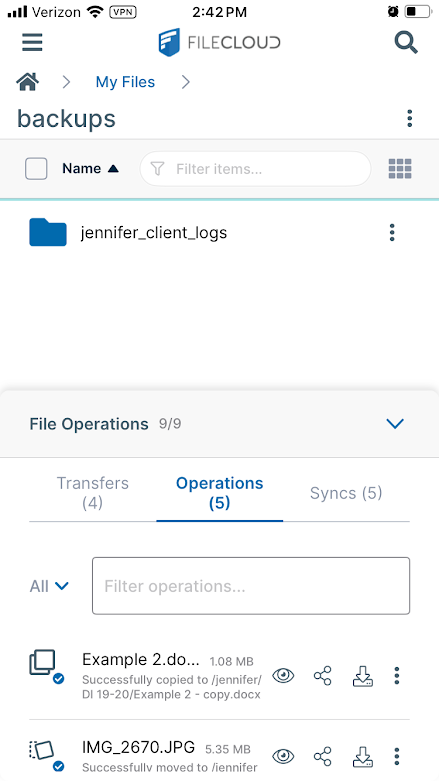Share the Example 2.docx file
The image size is (439, 781).
pyautogui.click(x=322, y=676)
